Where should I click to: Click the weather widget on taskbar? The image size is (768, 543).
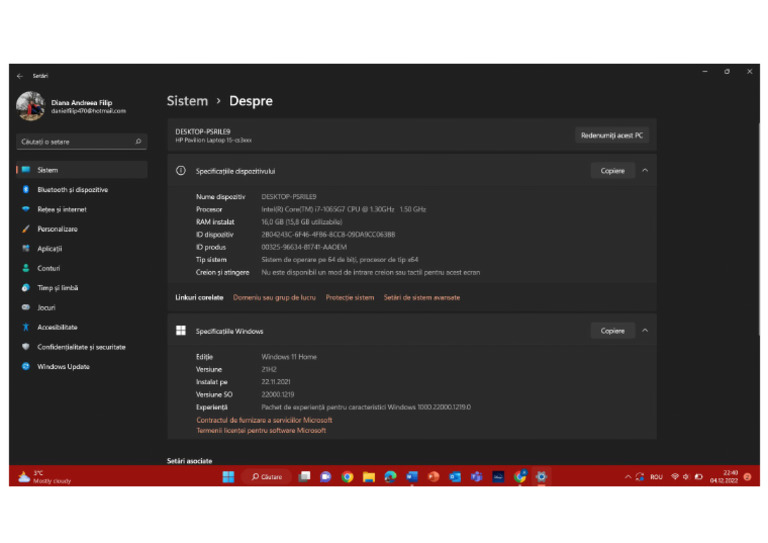[45, 477]
